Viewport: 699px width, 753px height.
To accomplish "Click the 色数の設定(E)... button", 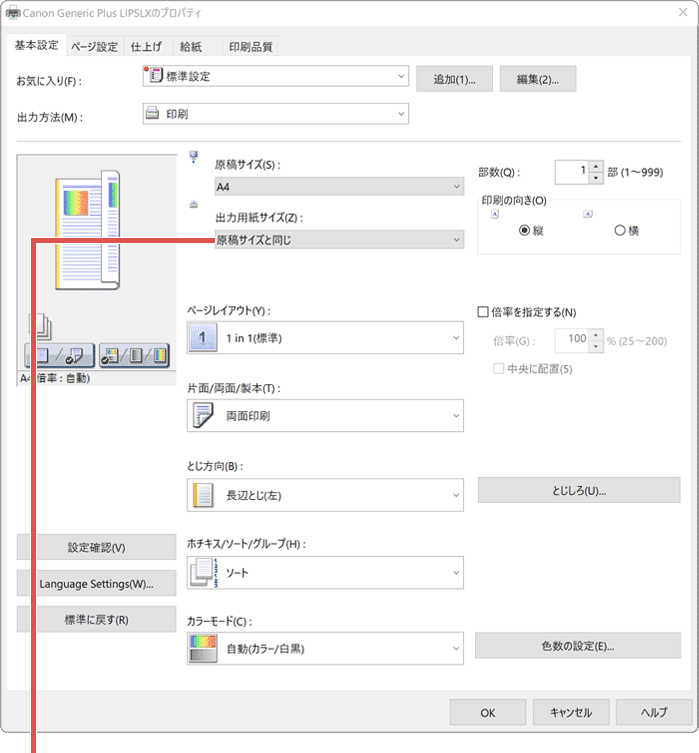I will 578,646.
